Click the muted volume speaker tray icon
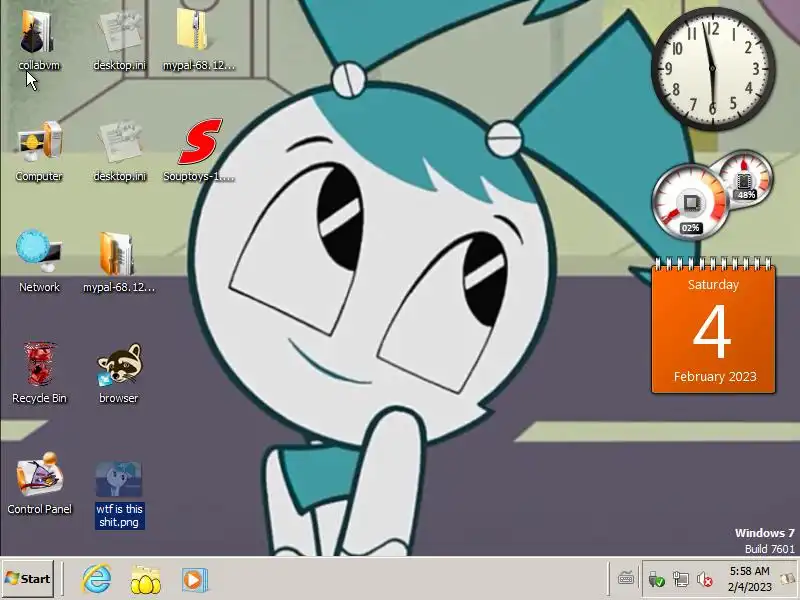800x600 pixels. 705,579
